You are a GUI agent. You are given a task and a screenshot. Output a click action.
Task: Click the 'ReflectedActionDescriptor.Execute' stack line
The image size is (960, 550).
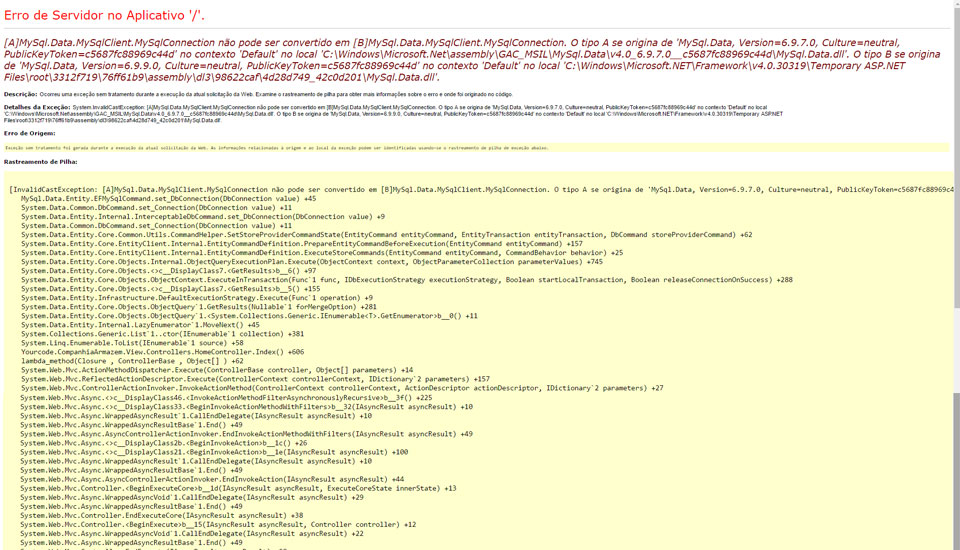coord(255,379)
